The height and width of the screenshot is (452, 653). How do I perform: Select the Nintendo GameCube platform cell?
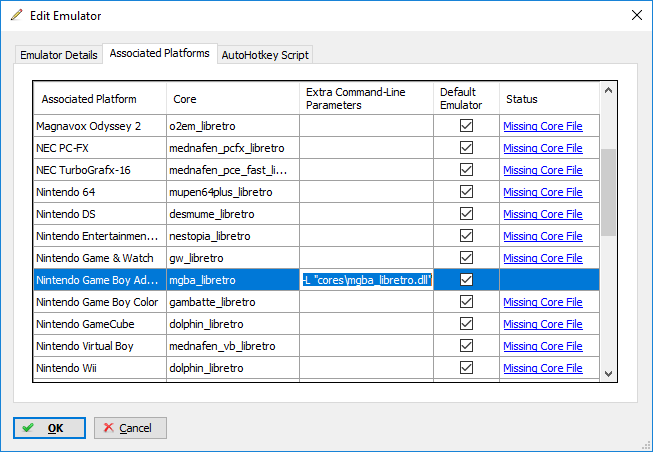tap(100, 324)
